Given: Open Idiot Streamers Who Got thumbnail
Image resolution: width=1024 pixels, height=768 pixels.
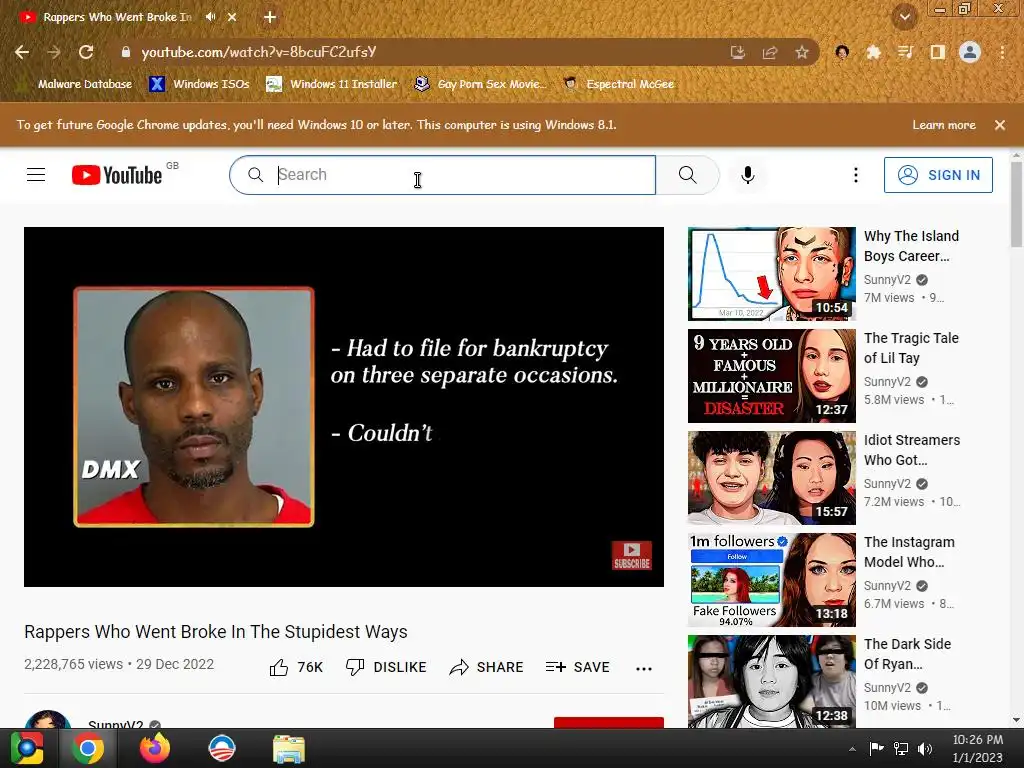Looking at the screenshot, I should pos(771,478).
